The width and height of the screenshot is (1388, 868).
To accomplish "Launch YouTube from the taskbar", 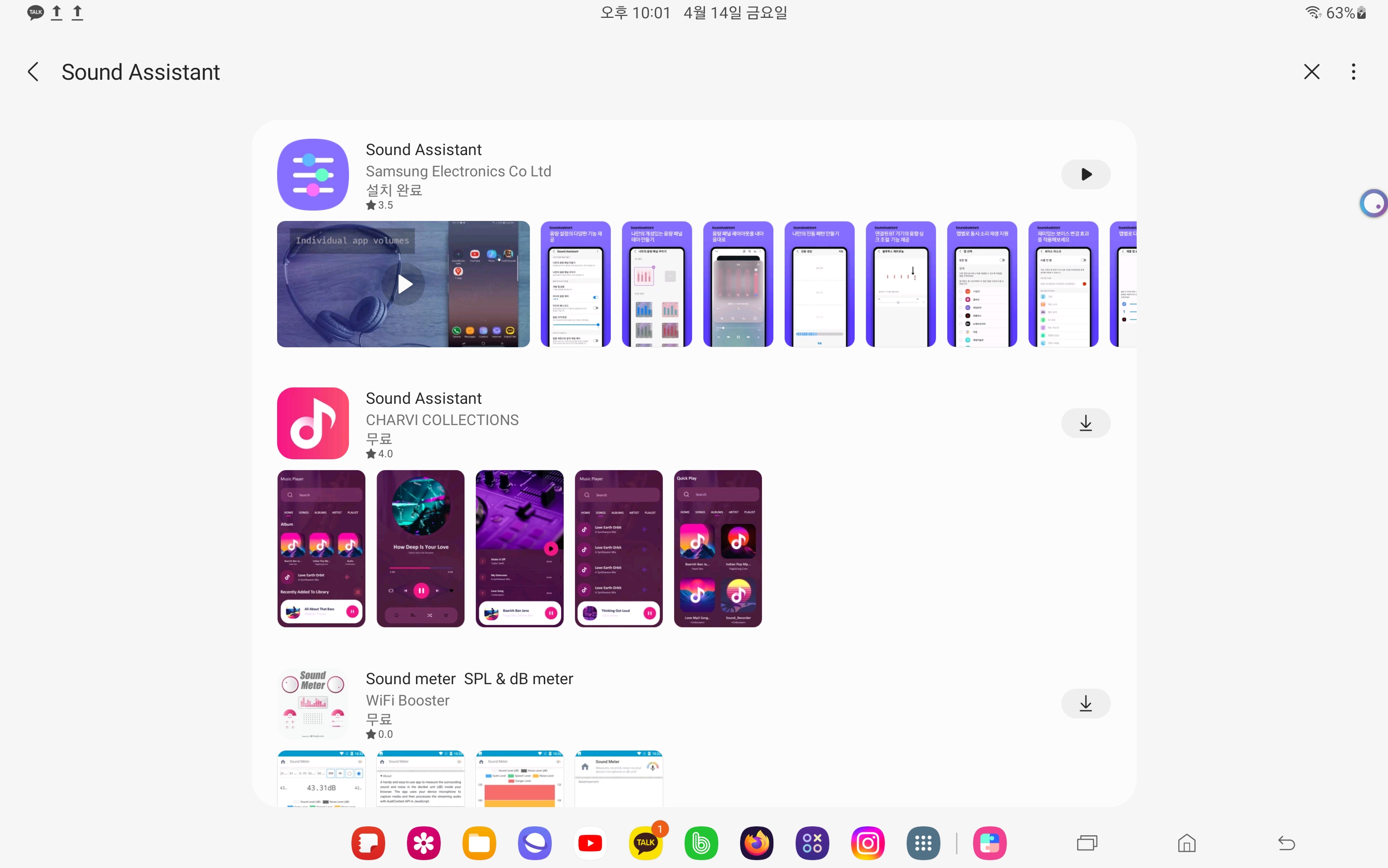I will (x=590, y=843).
